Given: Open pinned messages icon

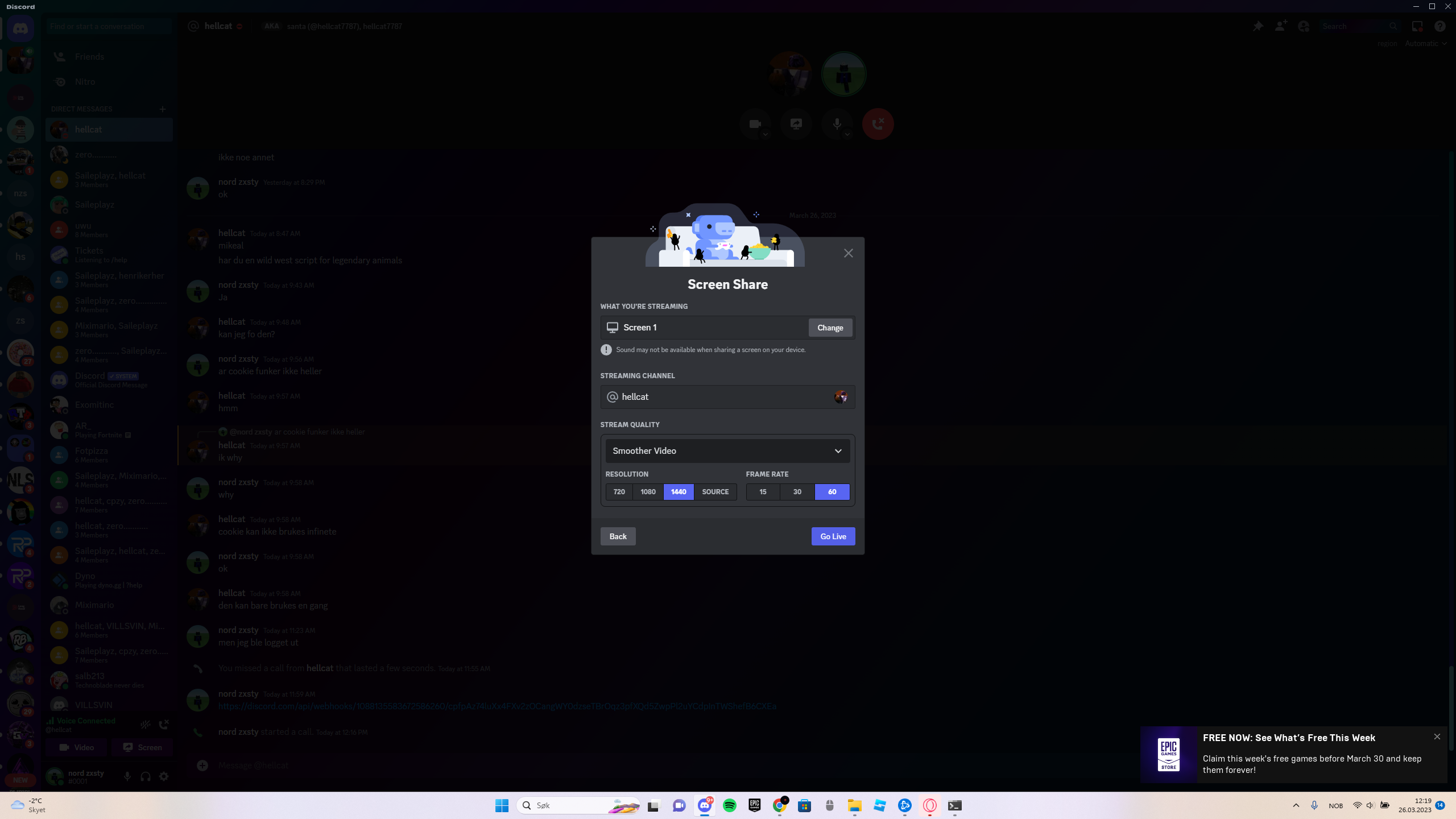Looking at the screenshot, I should click(x=1258, y=26).
